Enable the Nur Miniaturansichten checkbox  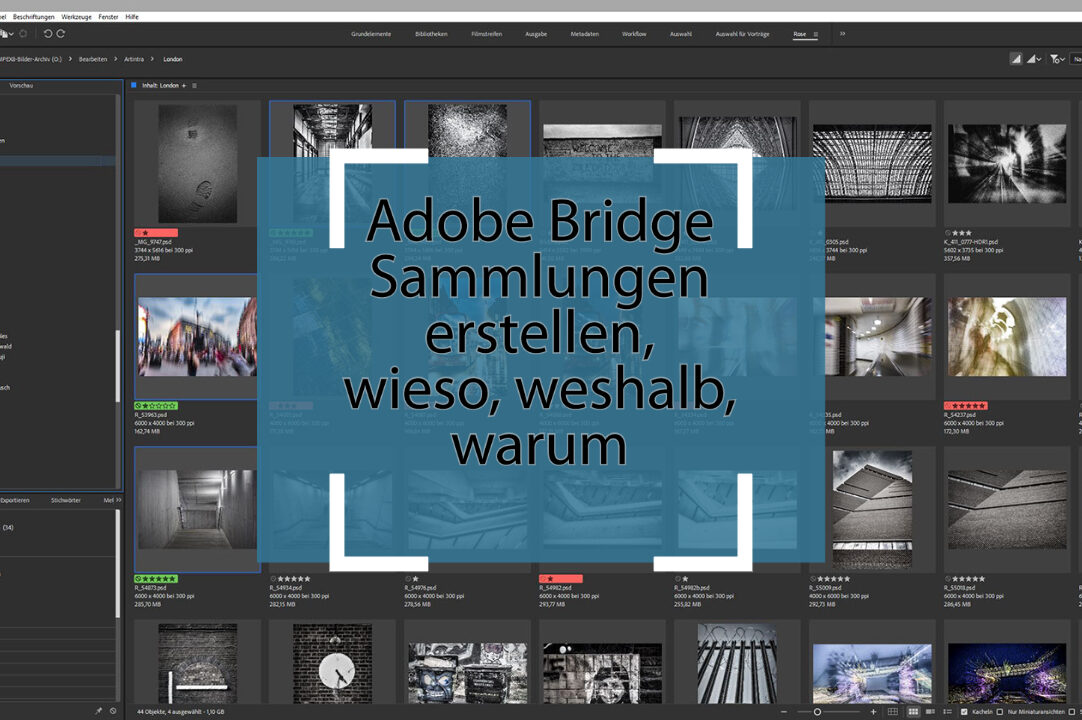click(1000, 712)
